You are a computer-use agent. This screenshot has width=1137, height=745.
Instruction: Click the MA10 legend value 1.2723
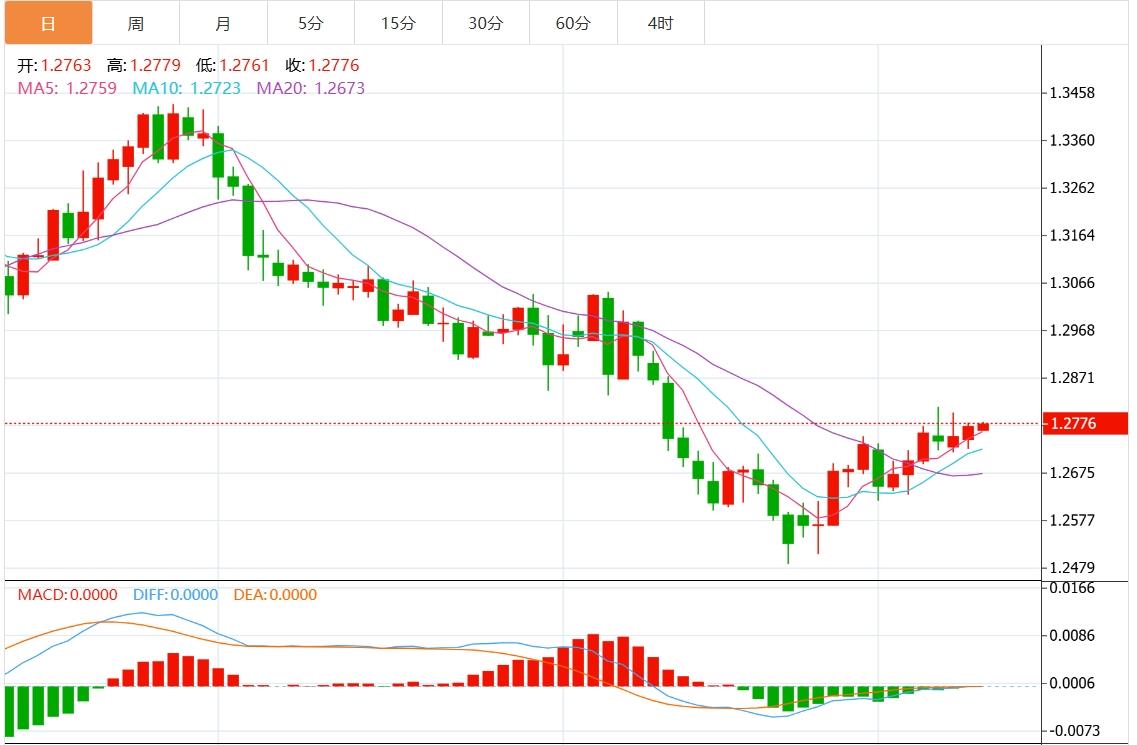tap(214, 88)
